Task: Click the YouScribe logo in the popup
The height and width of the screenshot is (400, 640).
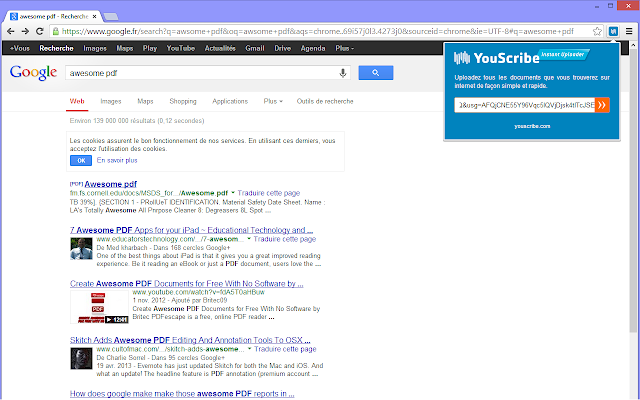Action: [497, 58]
